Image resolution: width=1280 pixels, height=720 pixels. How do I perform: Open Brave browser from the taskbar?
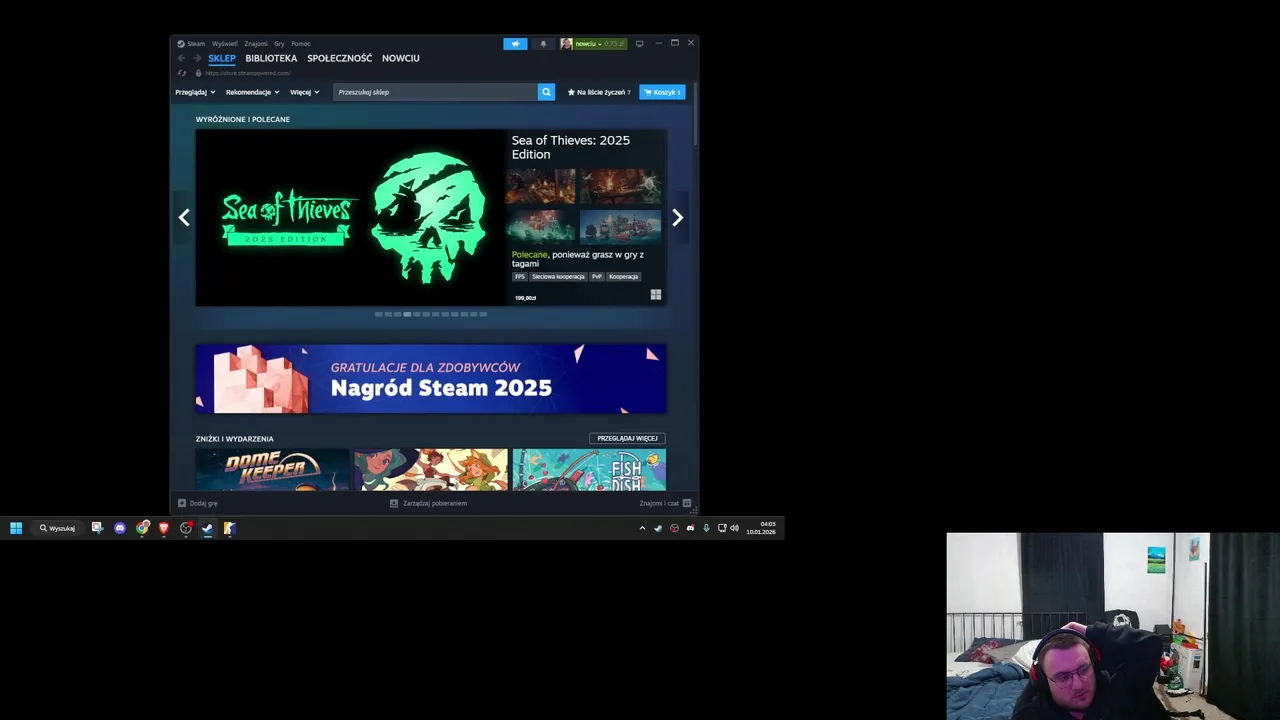pyautogui.click(x=164, y=528)
